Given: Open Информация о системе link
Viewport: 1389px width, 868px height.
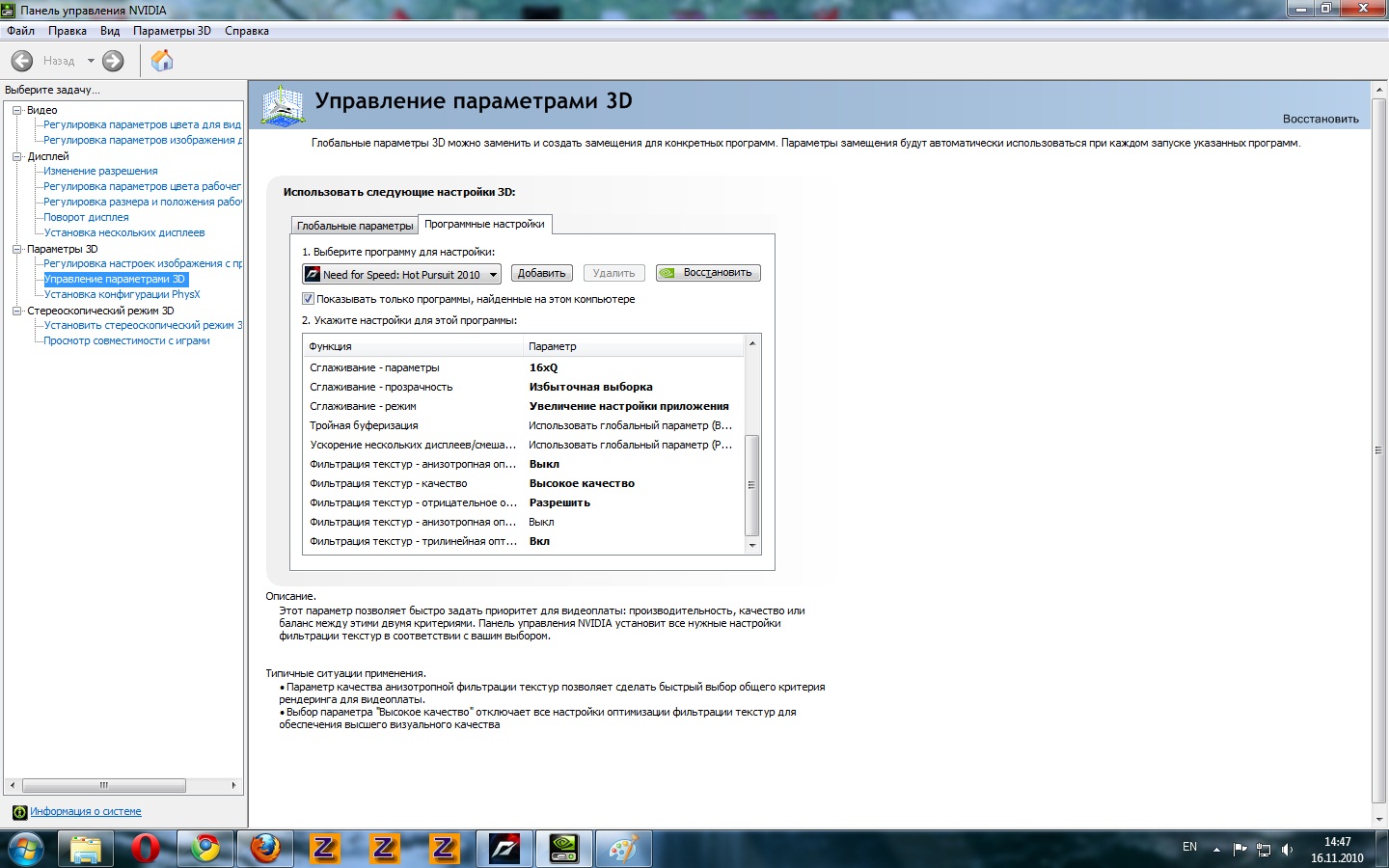Looking at the screenshot, I should pos(86,812).
